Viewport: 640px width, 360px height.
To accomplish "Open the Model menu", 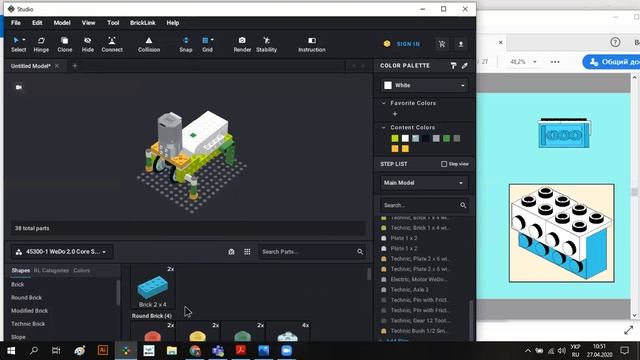I will [x=62, y=23].
